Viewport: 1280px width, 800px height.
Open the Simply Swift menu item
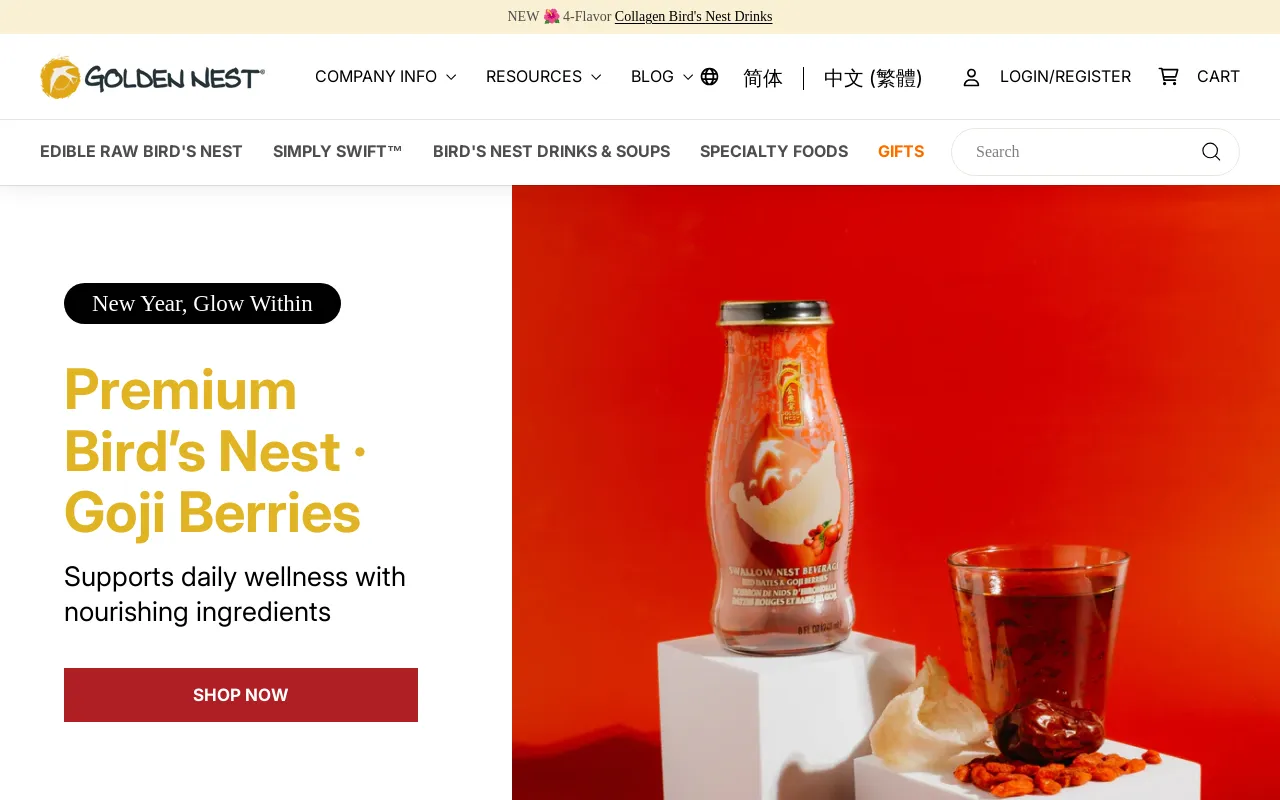pyautogui.click(x=338, y=152)
